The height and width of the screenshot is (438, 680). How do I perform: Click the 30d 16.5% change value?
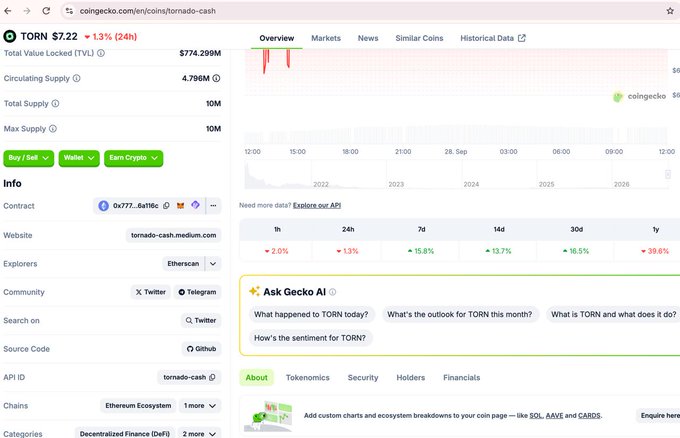click(x=576, y=251)
